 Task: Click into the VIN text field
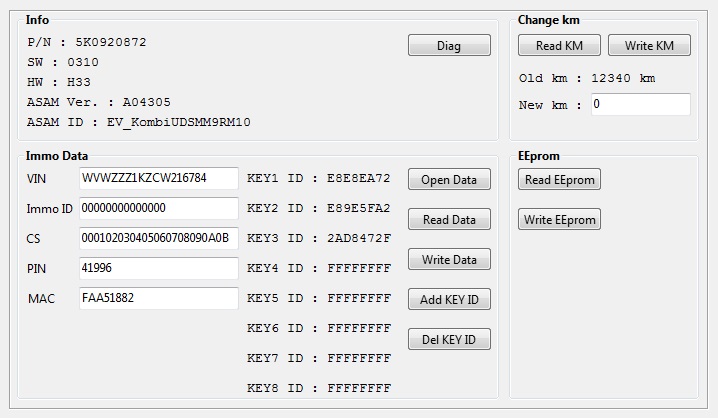point(158,179)
